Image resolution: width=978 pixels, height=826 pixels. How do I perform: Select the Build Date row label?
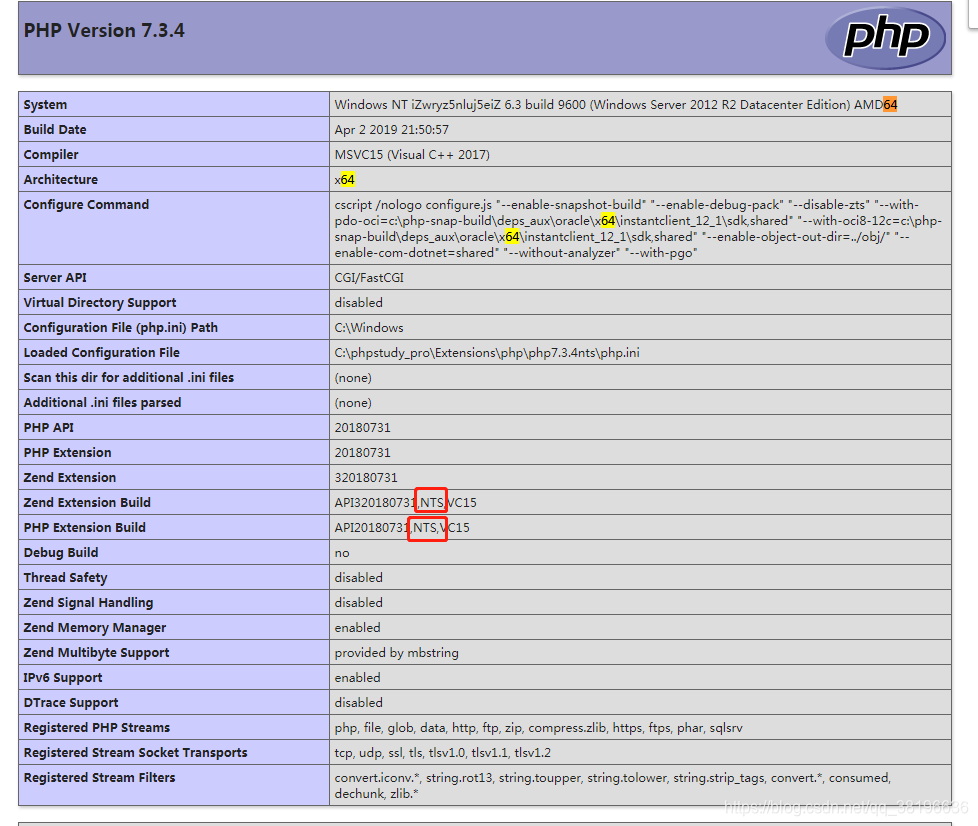(x=54, y=129)
